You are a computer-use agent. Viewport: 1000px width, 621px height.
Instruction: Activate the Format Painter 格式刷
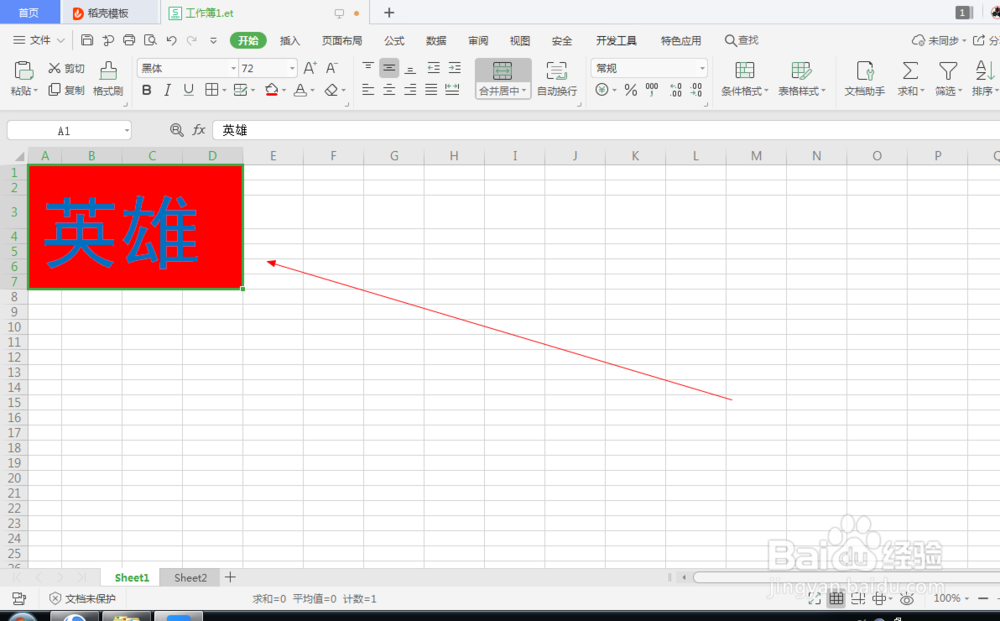pos(108,78)
